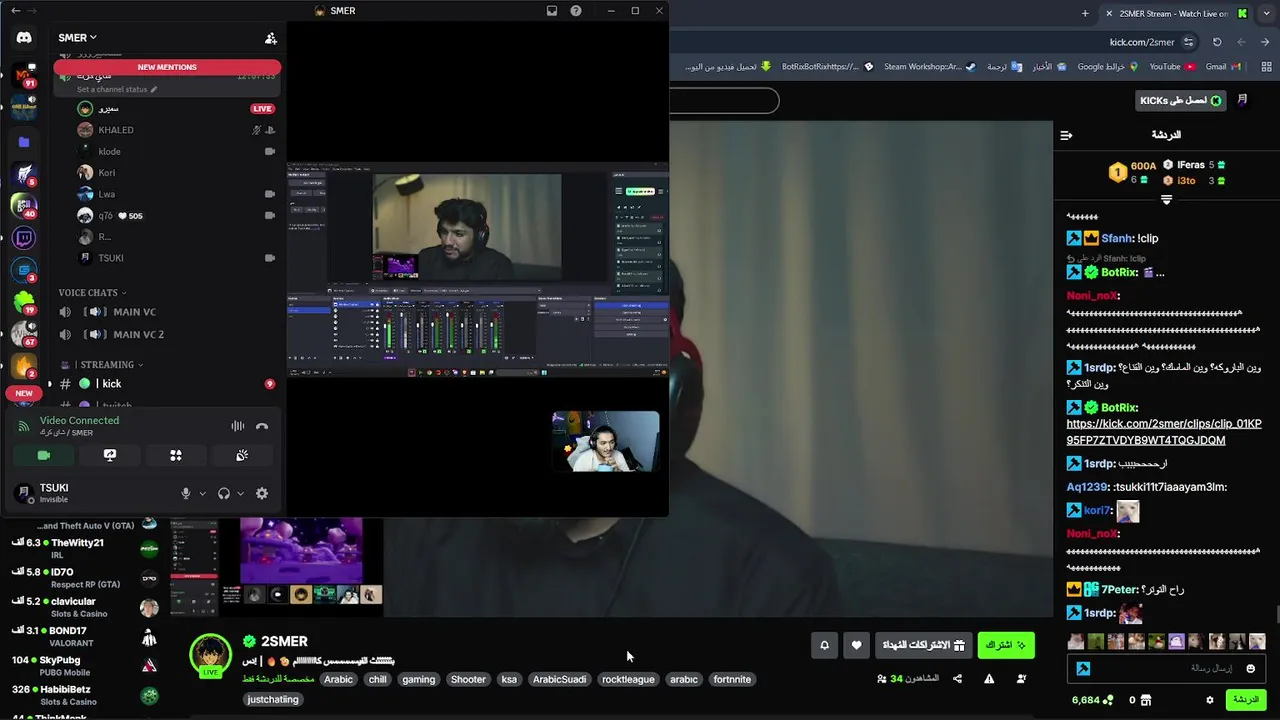This screenshot has width=1280, height=720.
Task: Open the Discord inbox icon in title bar
Action: pyautogui.click(x=552, y=11)
